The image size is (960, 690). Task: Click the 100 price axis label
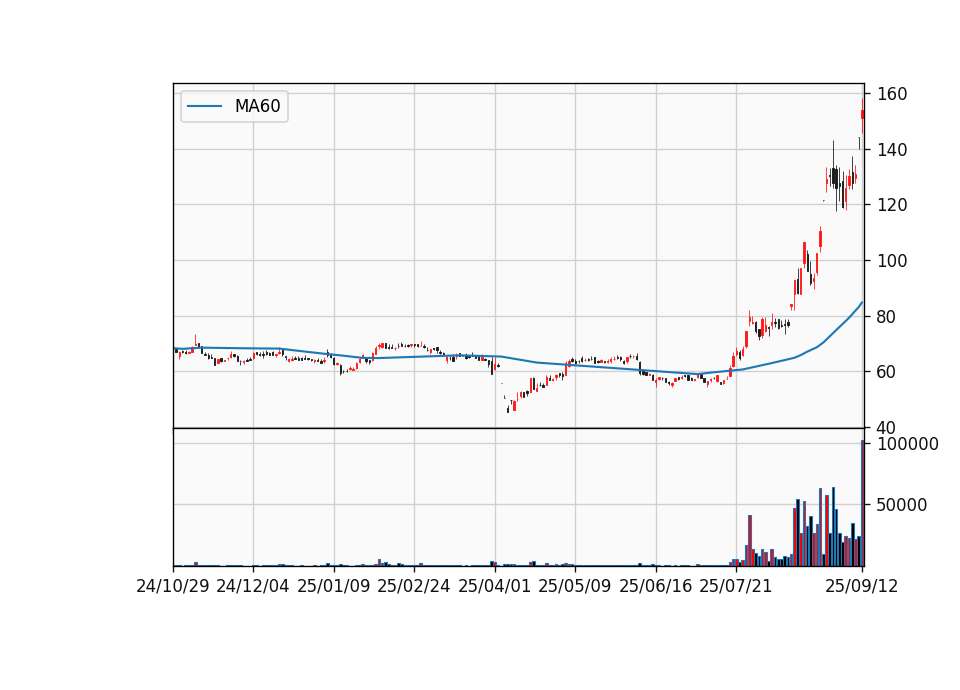pos(892,261)
